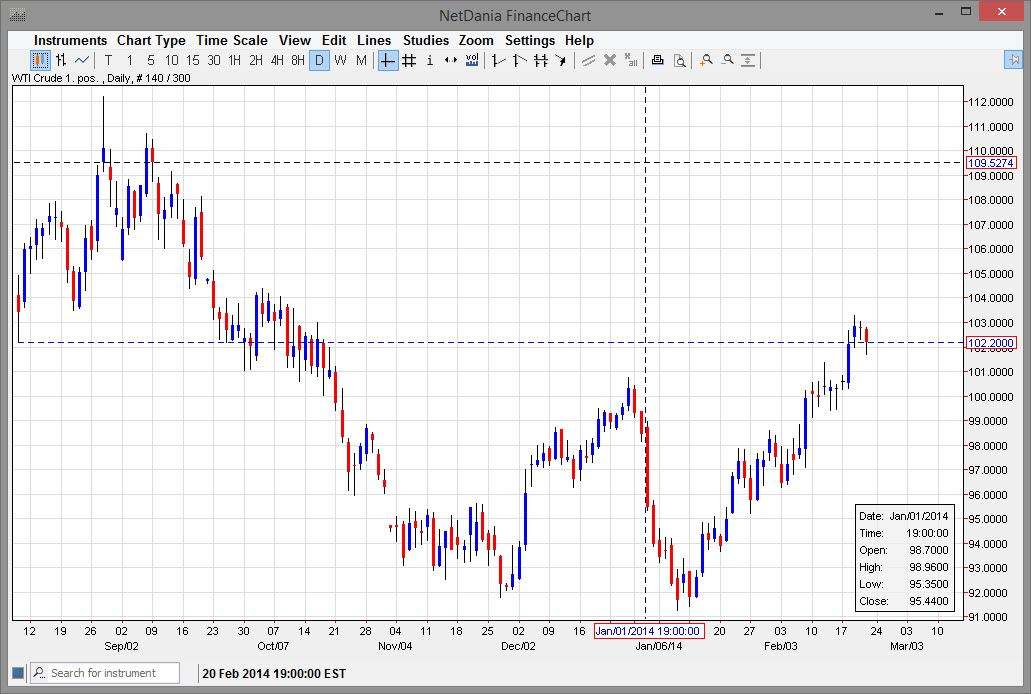1031x694 pixels.
Task: Click the delete all objects icon
Action: pos(630,60)
